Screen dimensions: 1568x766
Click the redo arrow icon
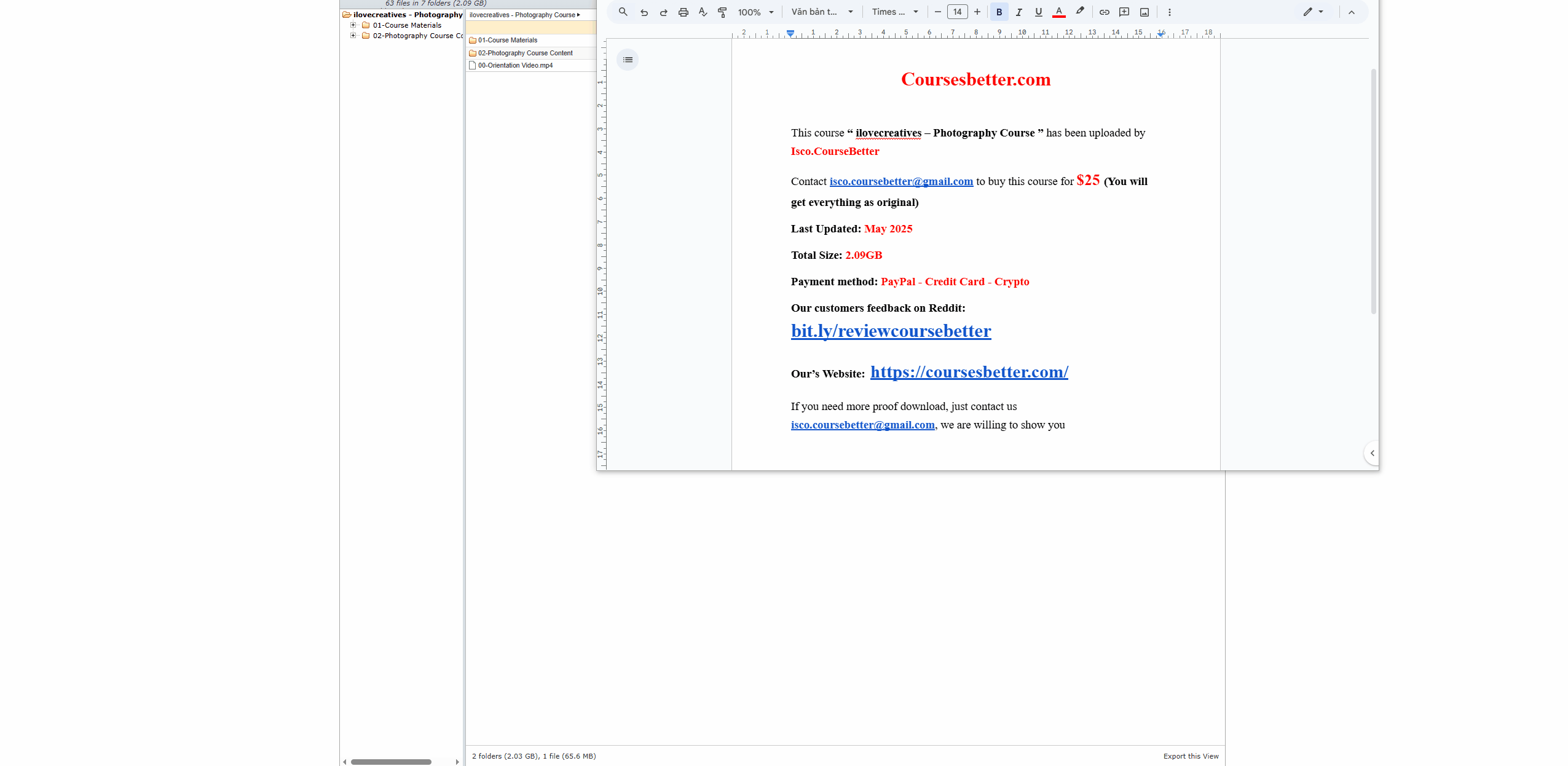coord(663,12)
